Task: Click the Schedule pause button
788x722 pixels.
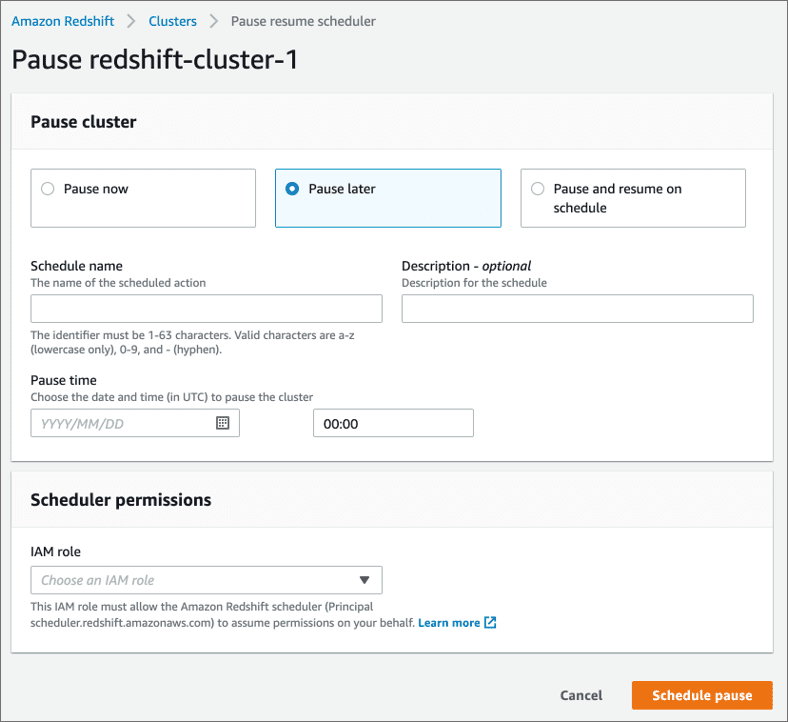Action: coord(702,695)
